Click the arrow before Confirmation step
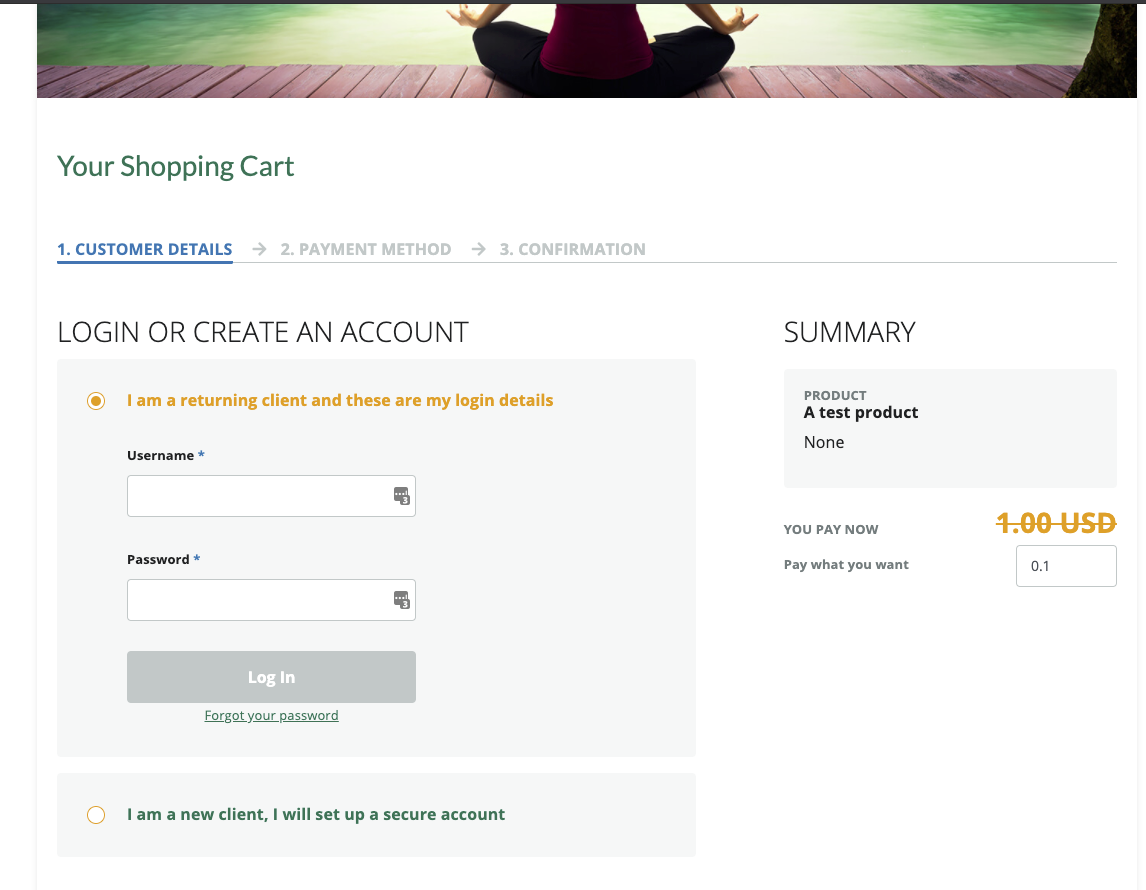1146x890 pixels. point(479,249)
